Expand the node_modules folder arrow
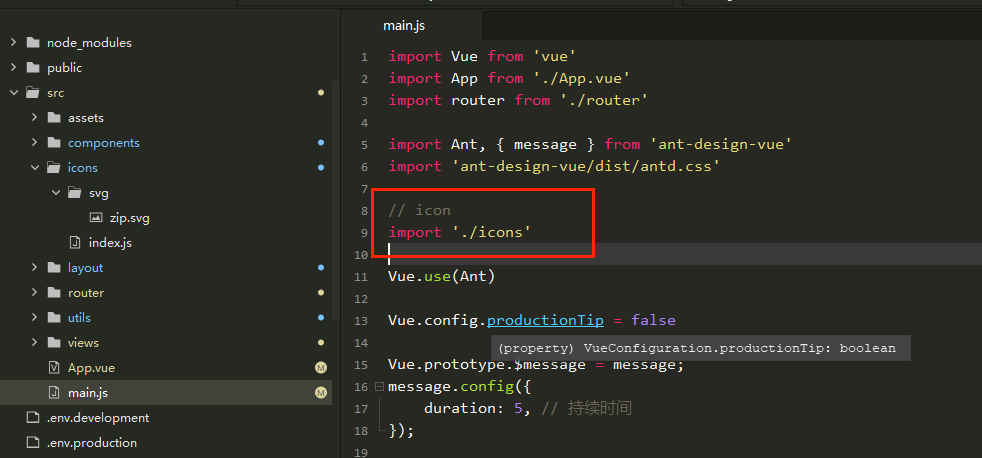 point(13,43)
